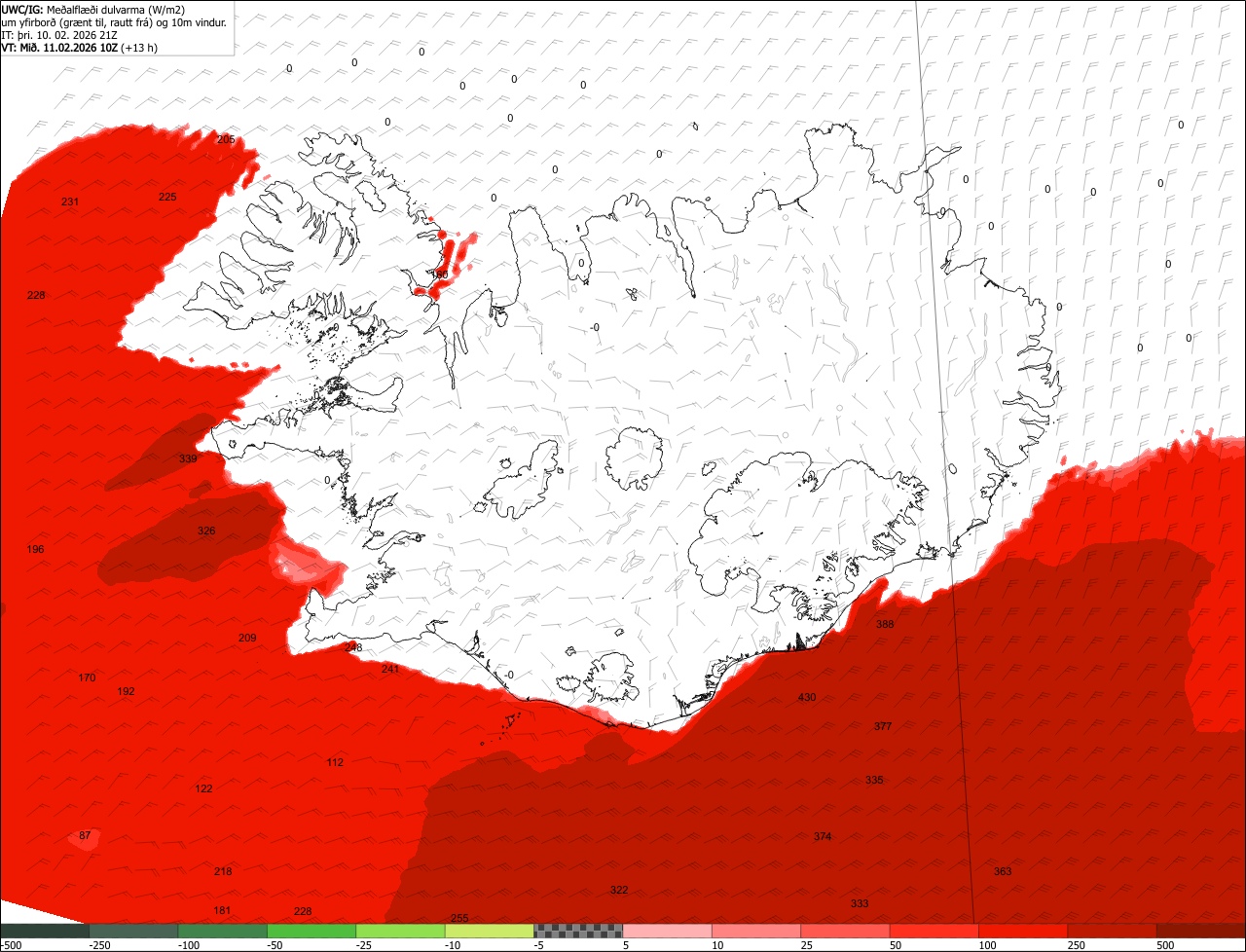Viewport: 1246px width, 952px height.
Task: Click the -100 to -50 green legend swatch
Action: point(223,931)
